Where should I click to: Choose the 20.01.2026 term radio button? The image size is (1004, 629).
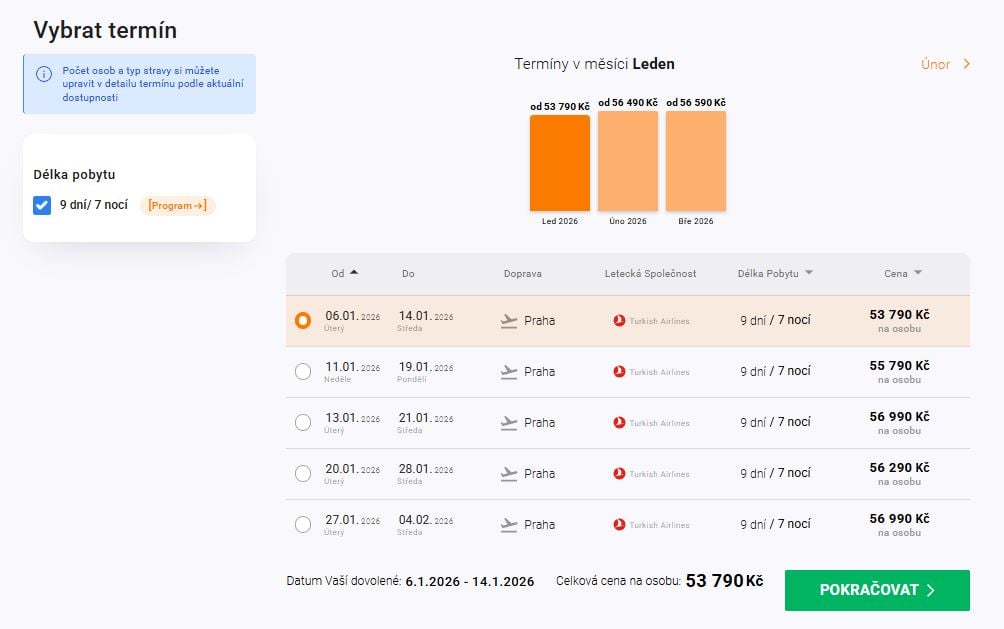pos(303,474)
